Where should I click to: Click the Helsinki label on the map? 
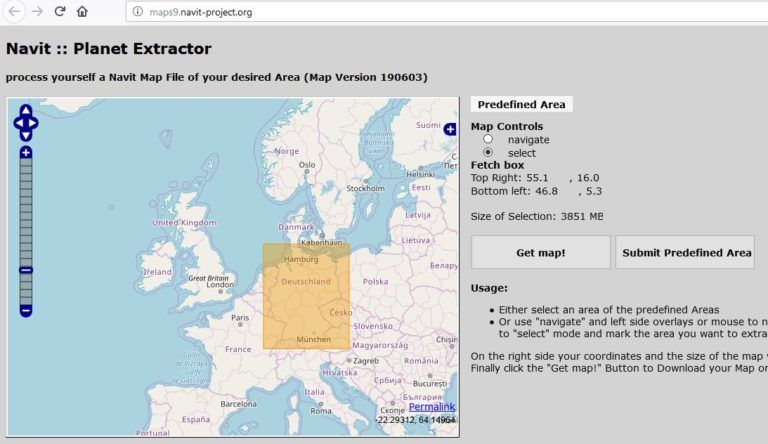pyautogui.click(x=421, y=174)
